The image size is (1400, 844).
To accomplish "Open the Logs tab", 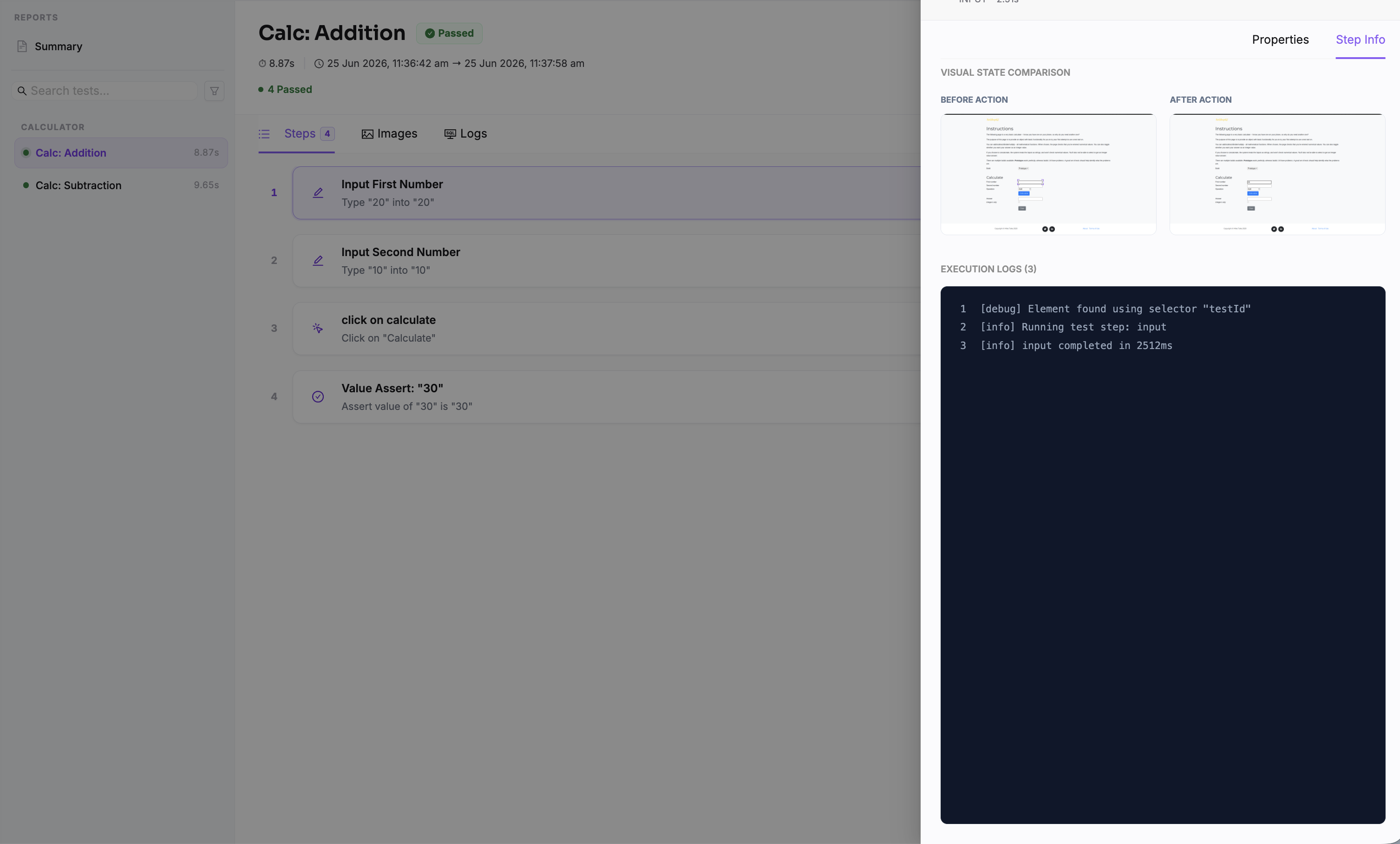I will pos(466,133).
